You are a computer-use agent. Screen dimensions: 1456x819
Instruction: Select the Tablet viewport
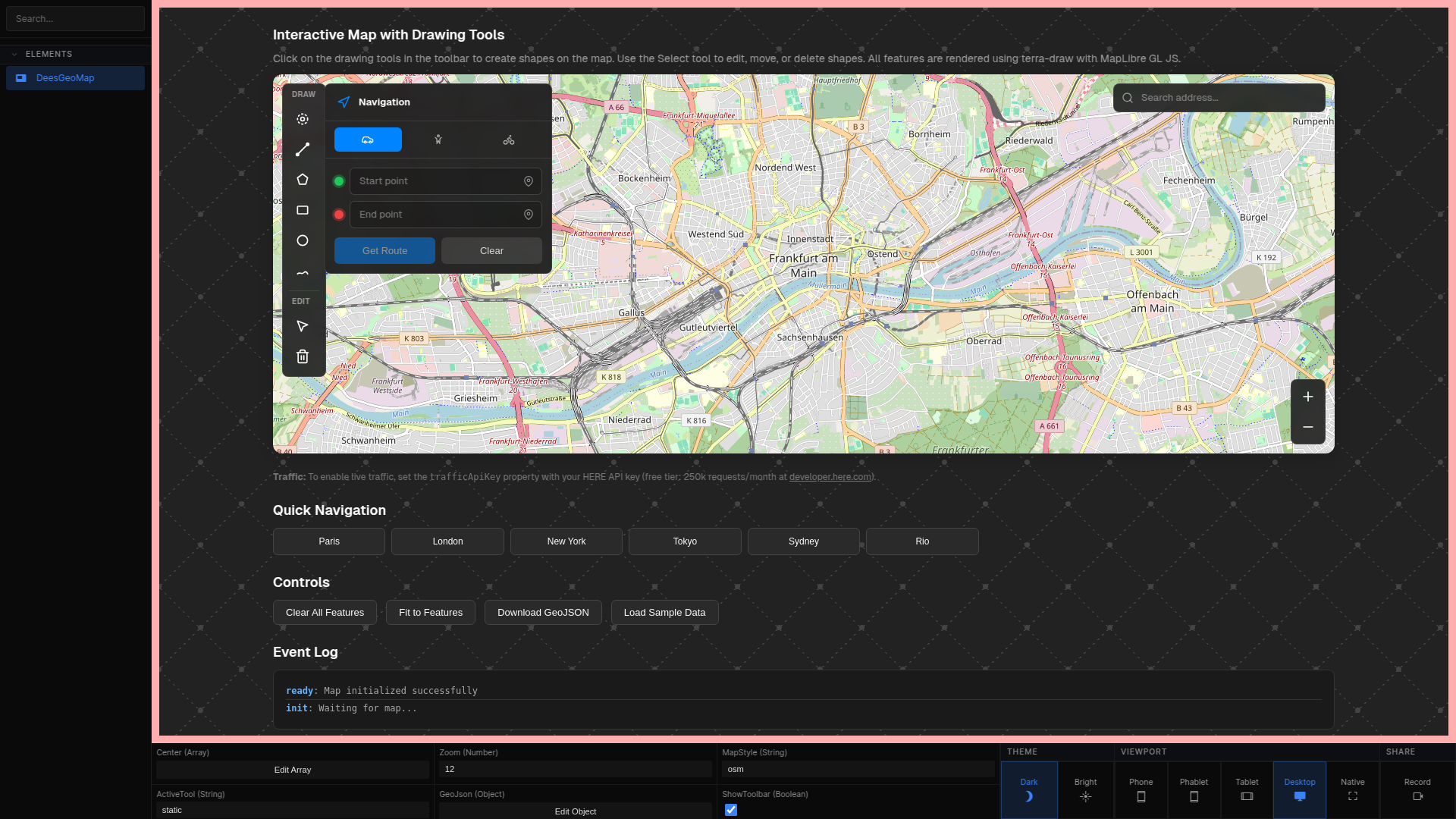tap(1247, 789)
